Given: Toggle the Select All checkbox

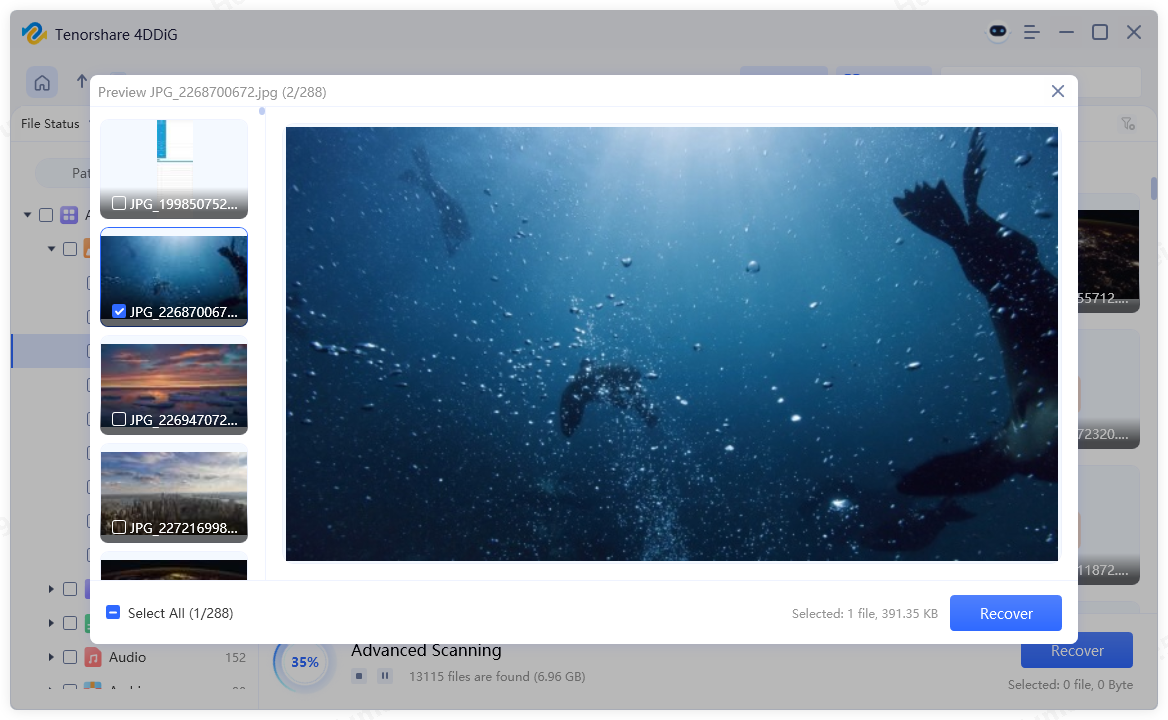Looking at the screenshot, I should (113, 612).
